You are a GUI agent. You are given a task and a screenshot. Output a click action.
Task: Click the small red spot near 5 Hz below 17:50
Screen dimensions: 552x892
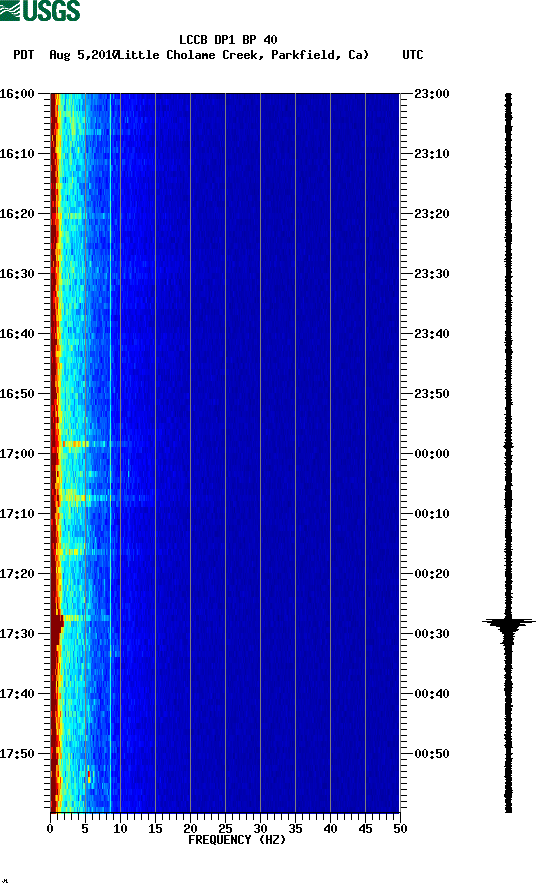coord(89,775)
